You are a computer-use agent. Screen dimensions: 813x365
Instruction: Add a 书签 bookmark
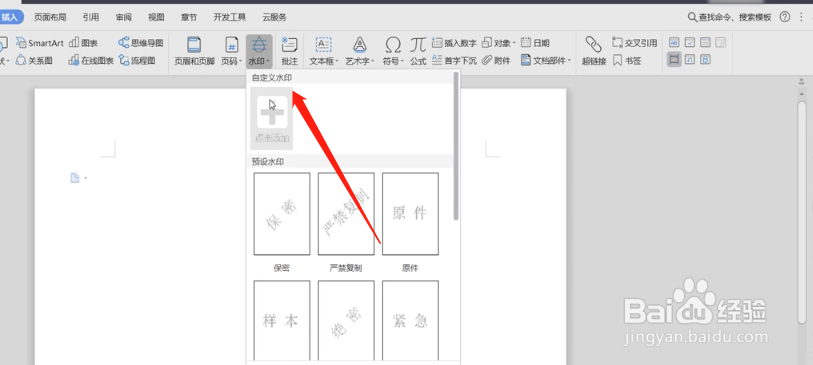[x=627, y=61]
